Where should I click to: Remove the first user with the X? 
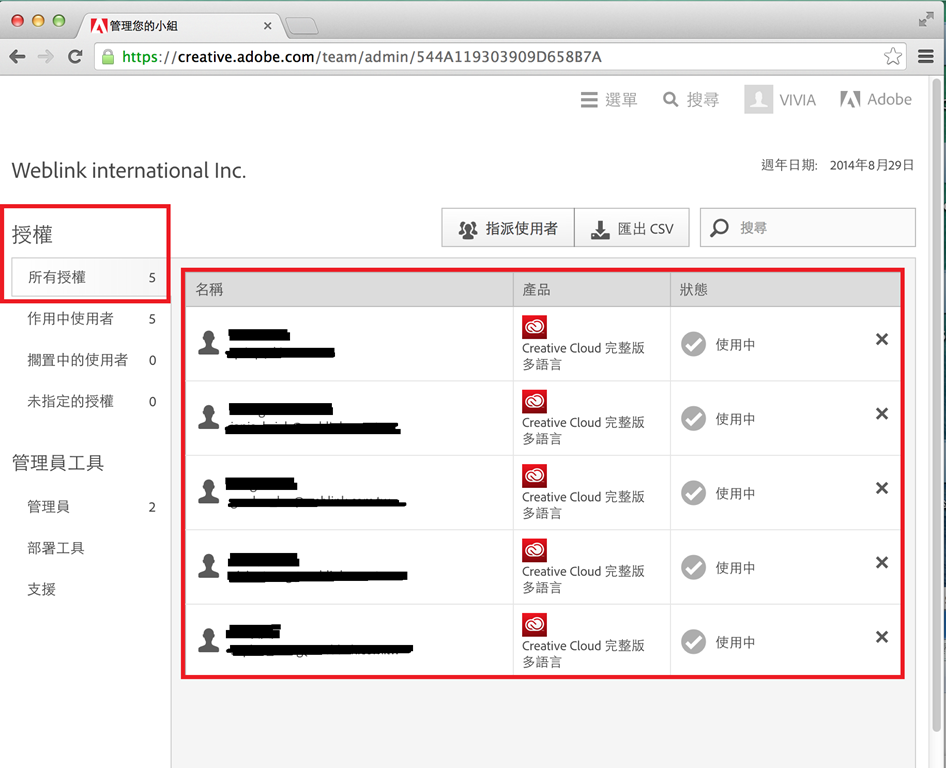tap(882, 340)
